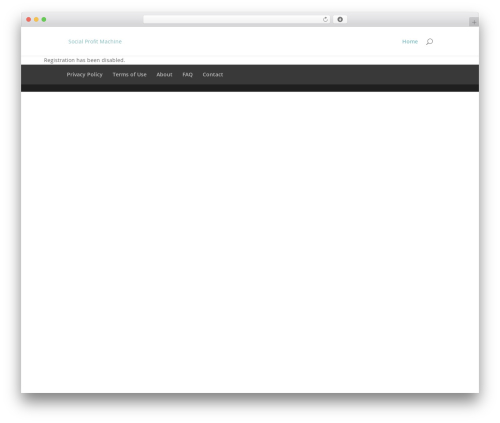Reload the page with the refresh icon
The height and width of the screenshot is (423, 500).
(x=325, y=19)
